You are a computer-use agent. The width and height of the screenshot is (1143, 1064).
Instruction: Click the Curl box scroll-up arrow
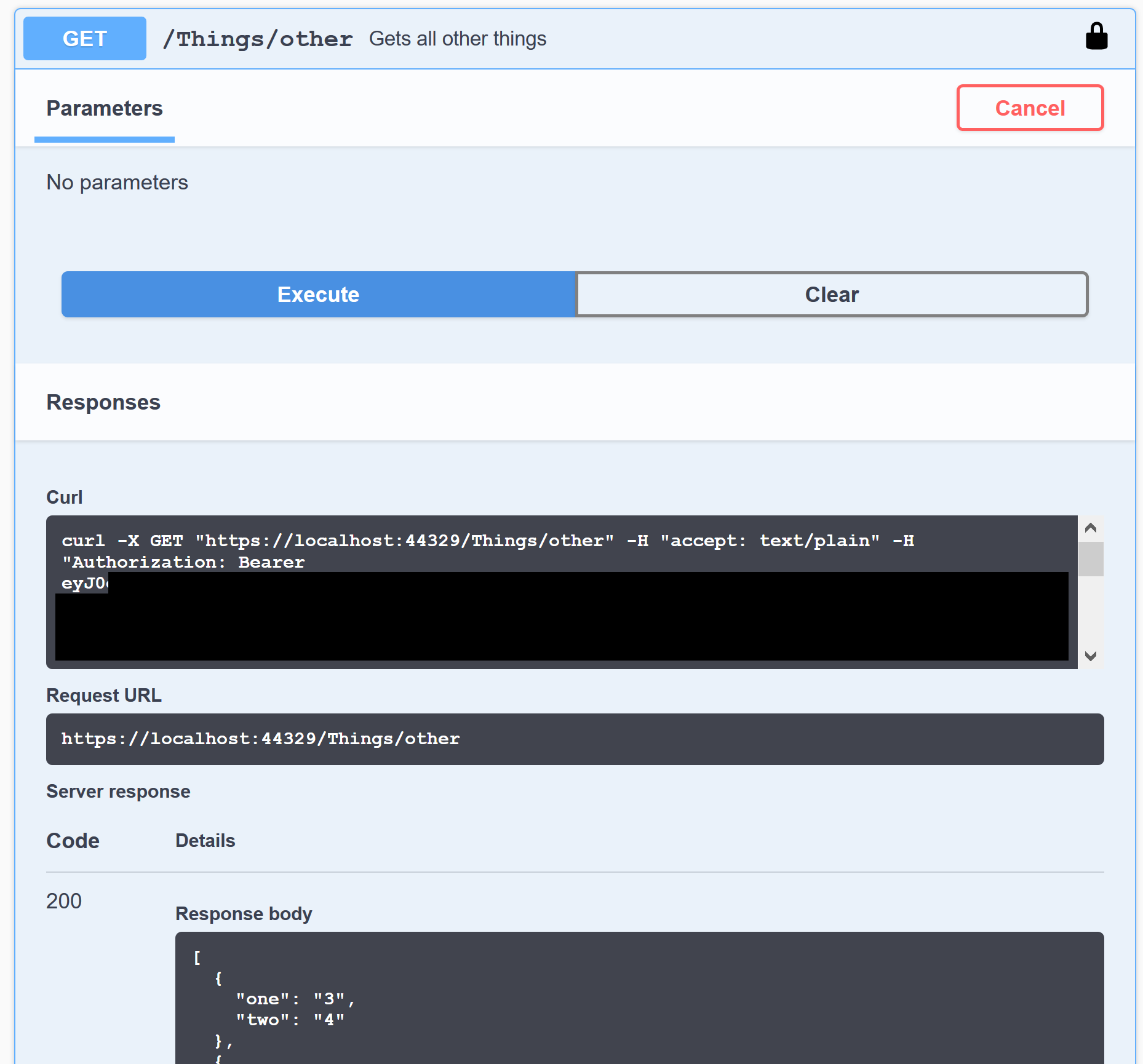point(1091,528)
